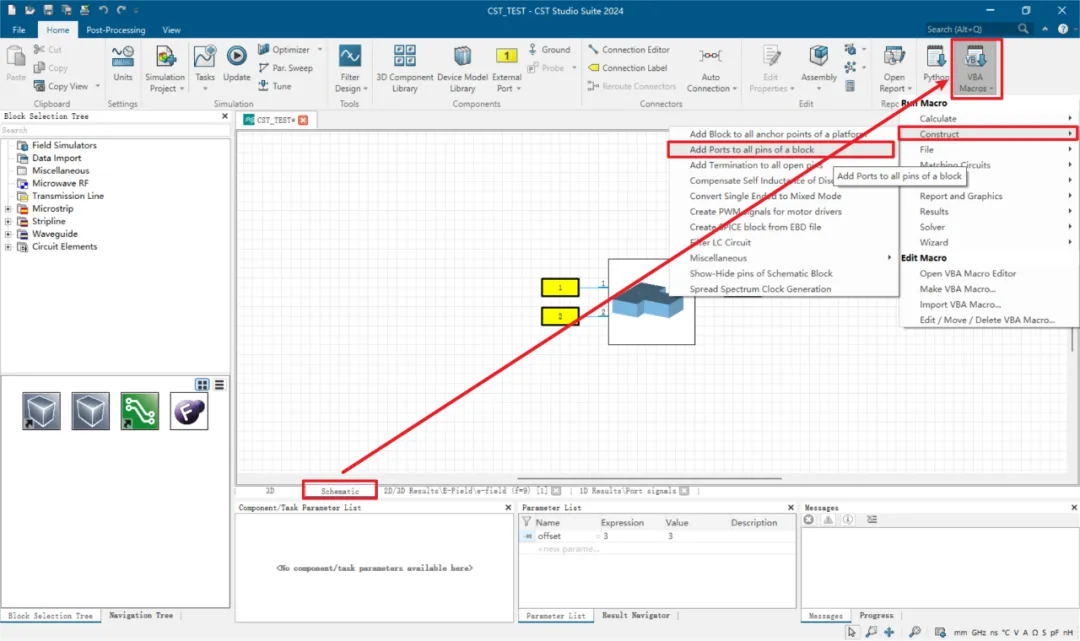Click the Open project icon in quick access
This screenshot has height=641, width=1080.
tap(30, 10)
